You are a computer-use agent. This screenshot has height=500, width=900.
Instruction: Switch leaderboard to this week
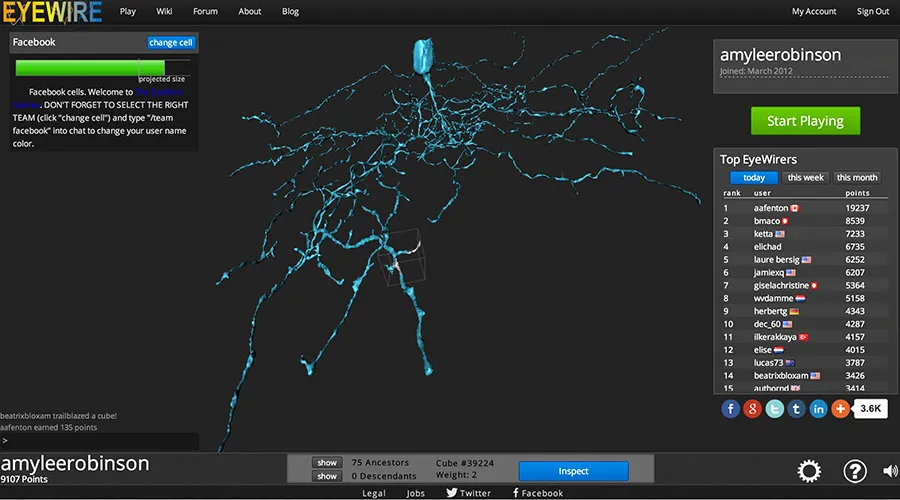(x=806, y=177)
